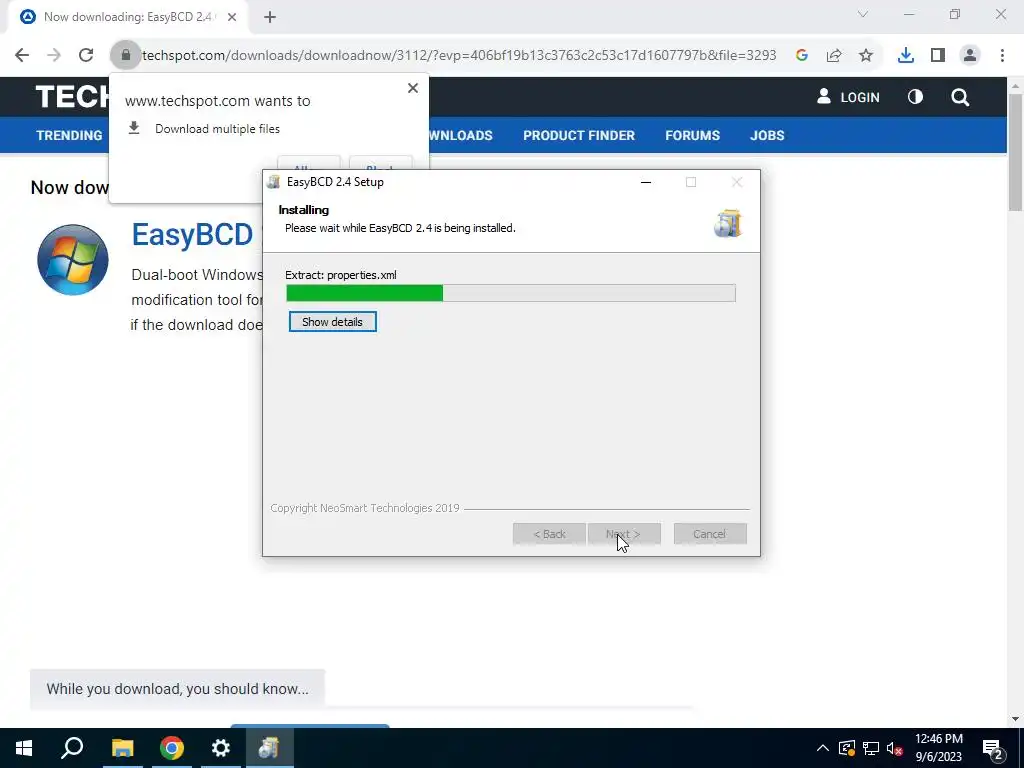Select EasyBCD installer taskbar icon
1024x768 pixels.
pyautogui.click(x=269, y=748)
